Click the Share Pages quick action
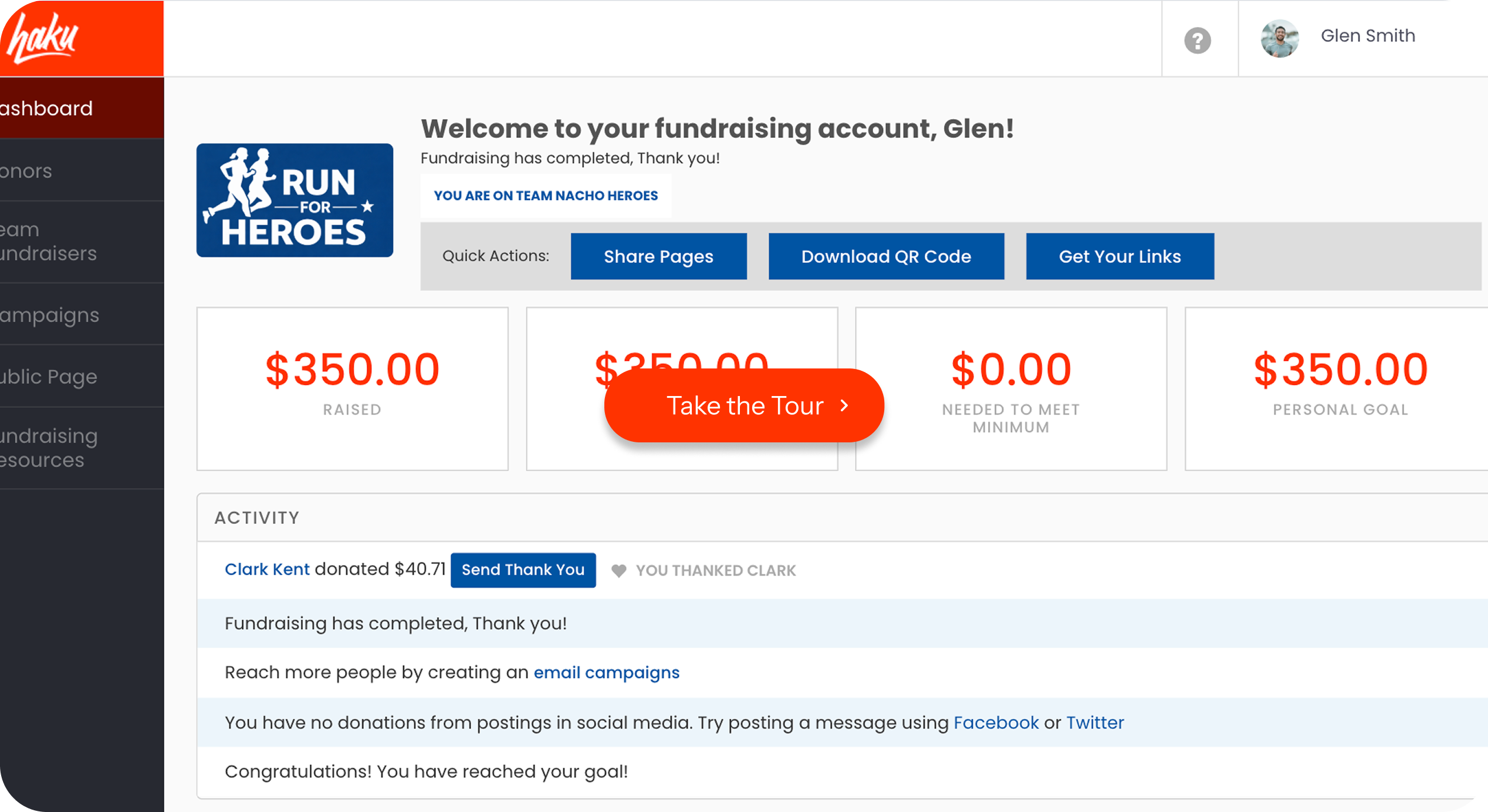 tap(658, 256)
